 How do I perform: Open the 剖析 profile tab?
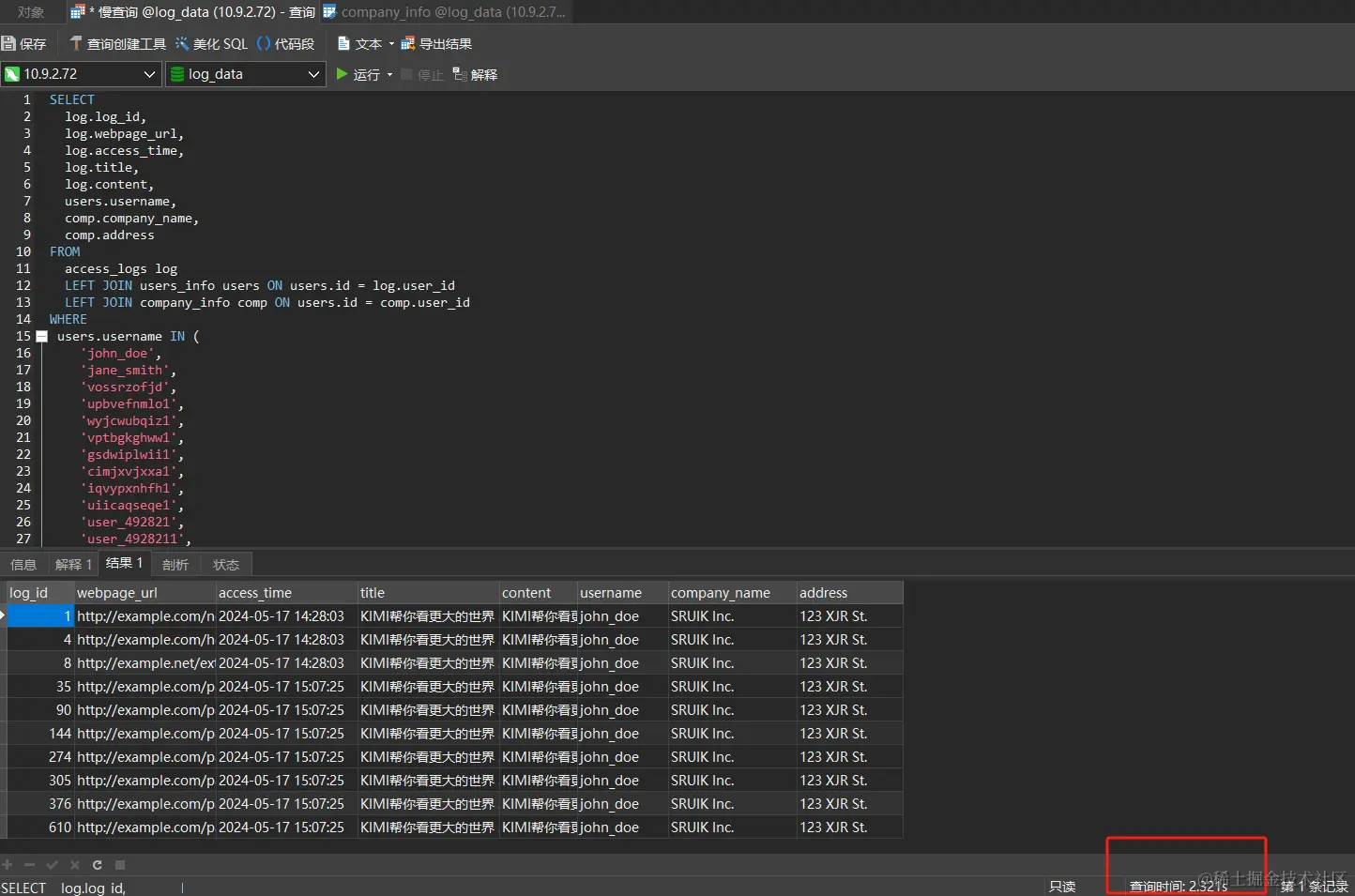coord(175,565)
